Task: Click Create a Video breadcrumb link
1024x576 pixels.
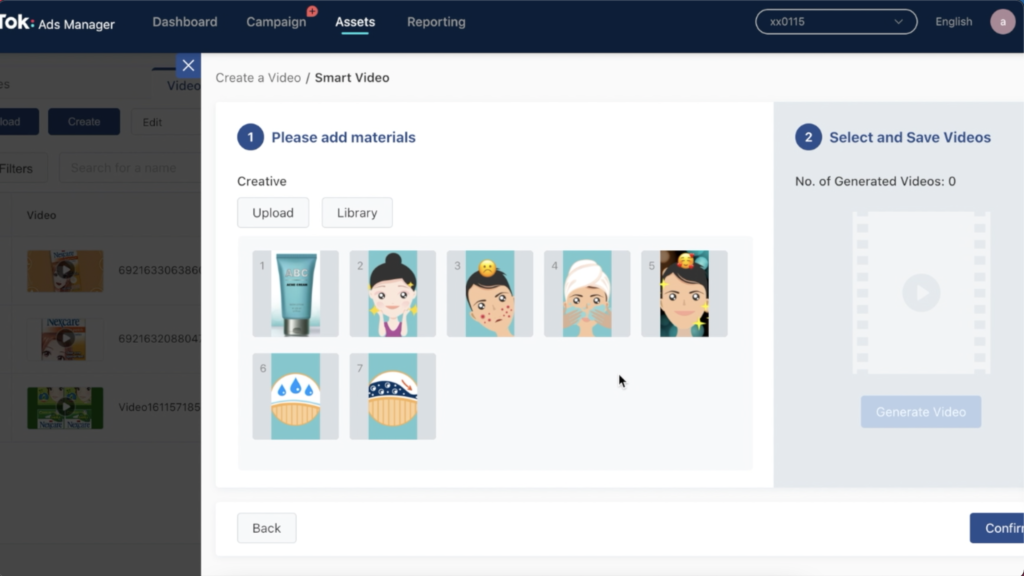Action: (258, 78)
